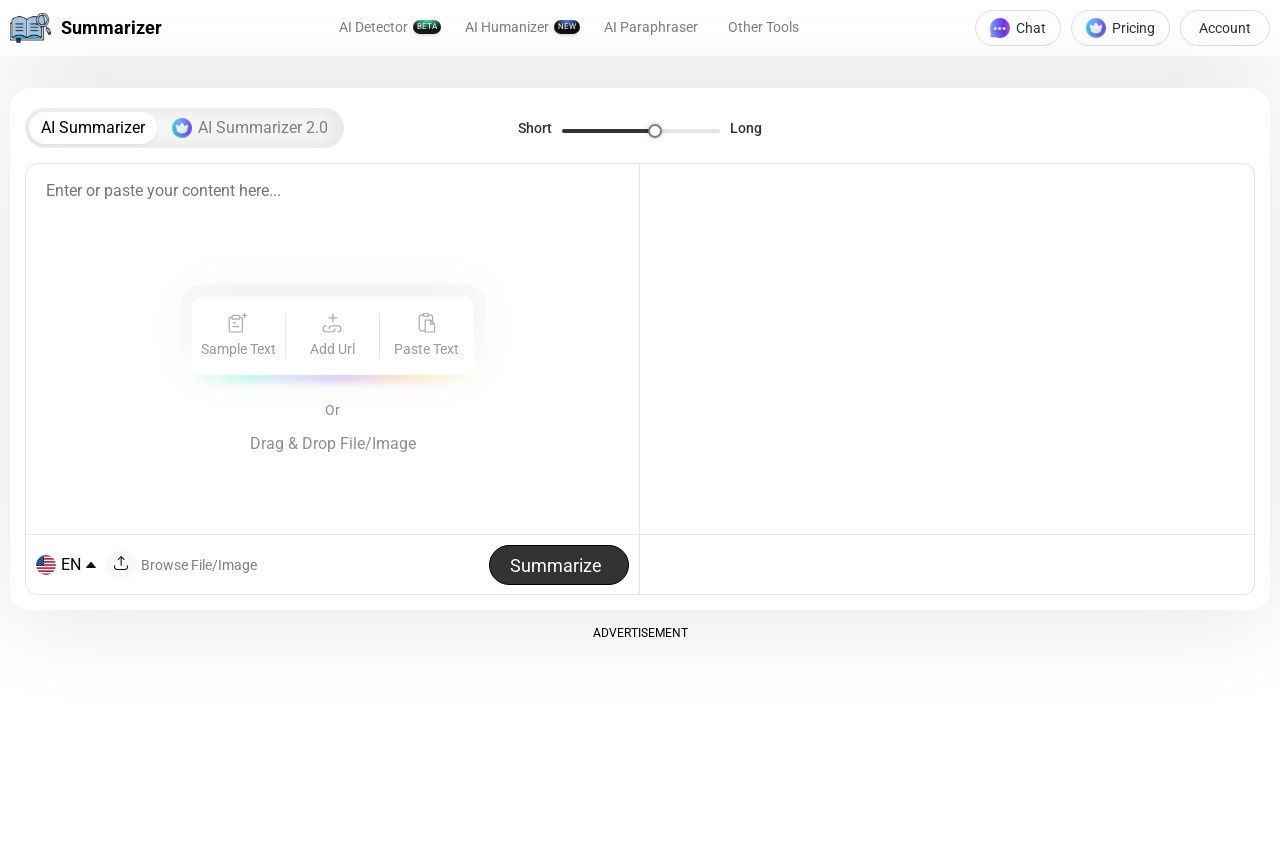Open the AI Detector menu item
This screenshot has width=1280, height=853.
(373, 27)
